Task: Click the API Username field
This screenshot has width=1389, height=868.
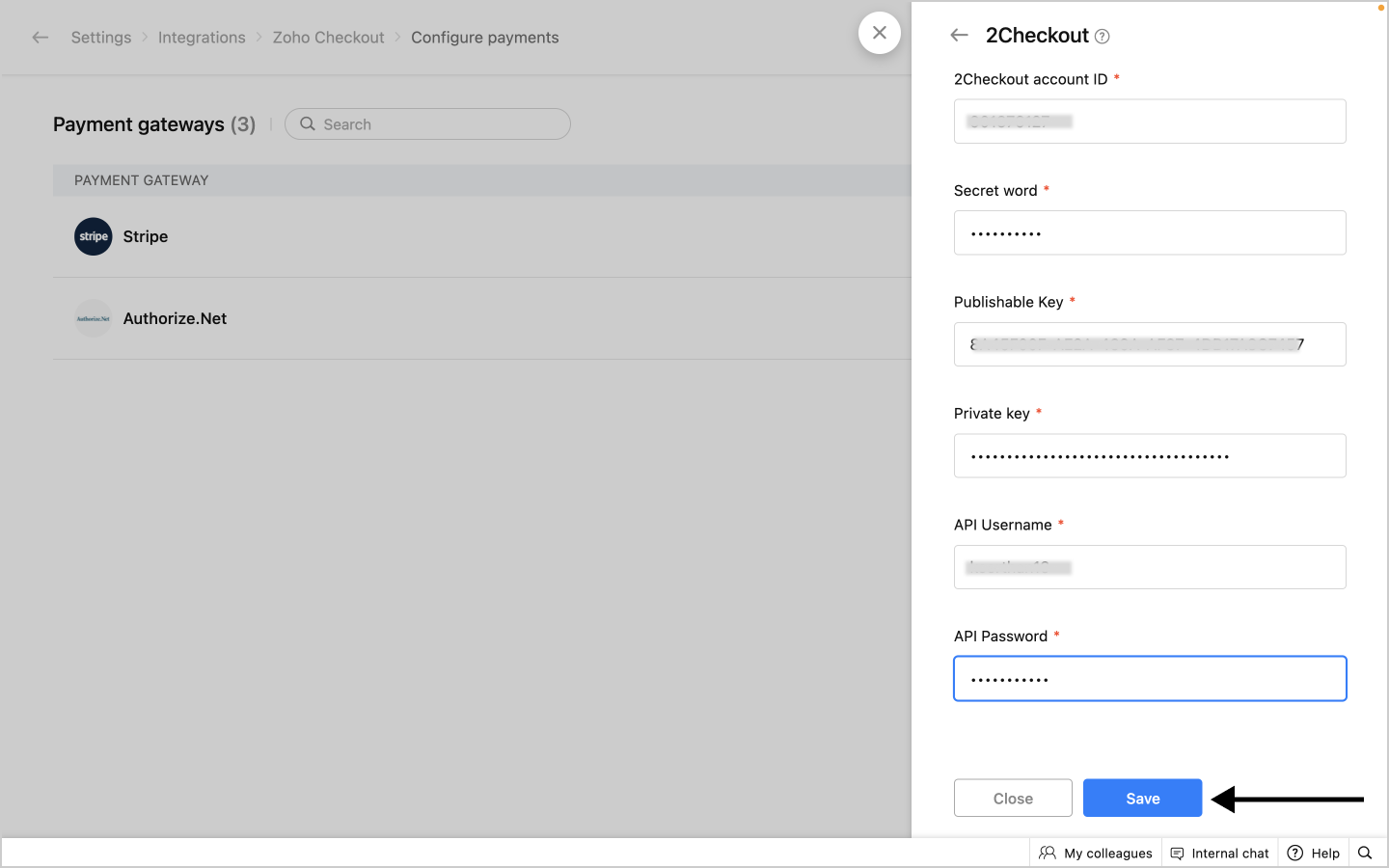Action: (1150, 567)
